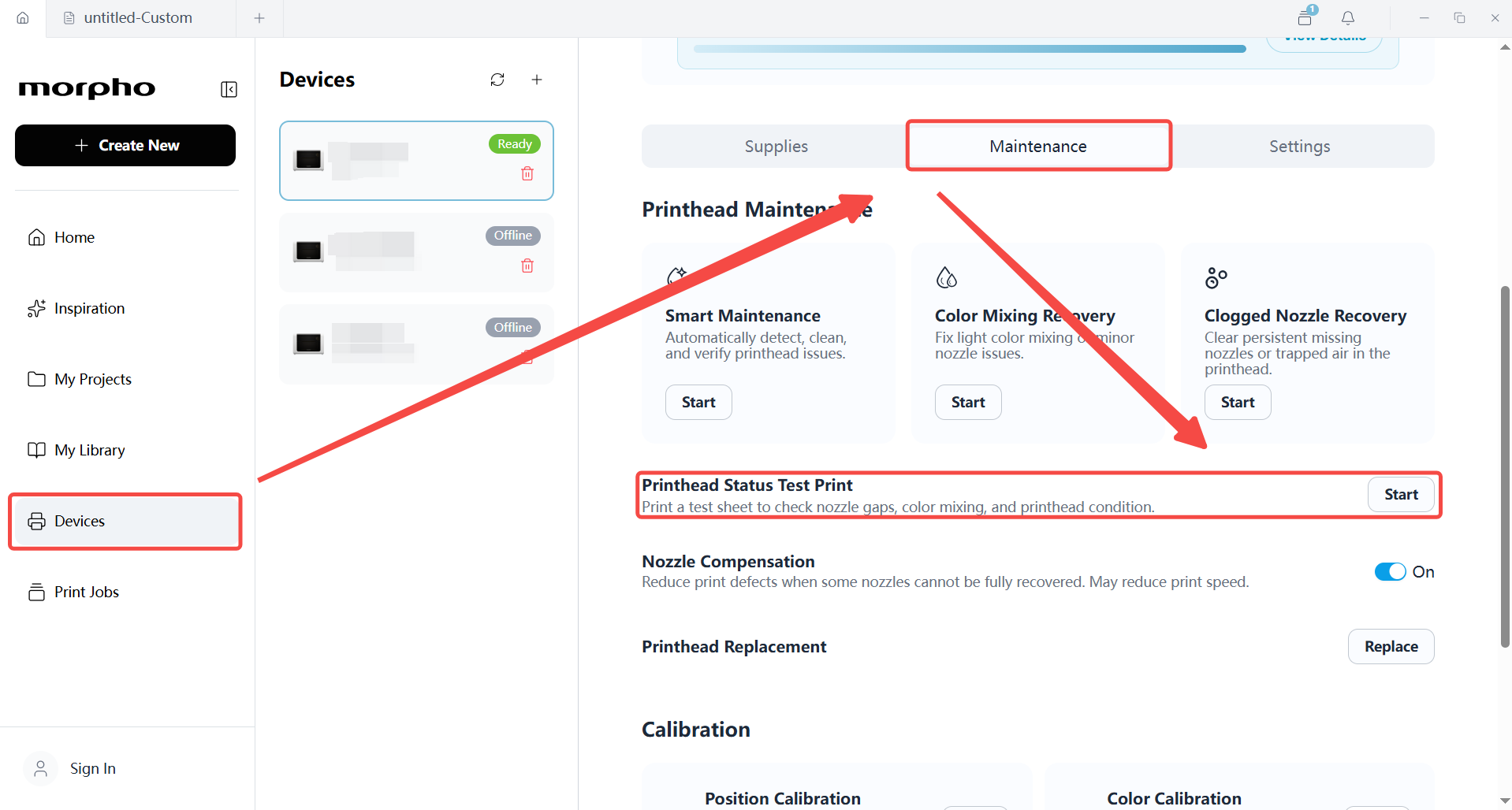Open a new tab with the plus icon

[259, 17]
